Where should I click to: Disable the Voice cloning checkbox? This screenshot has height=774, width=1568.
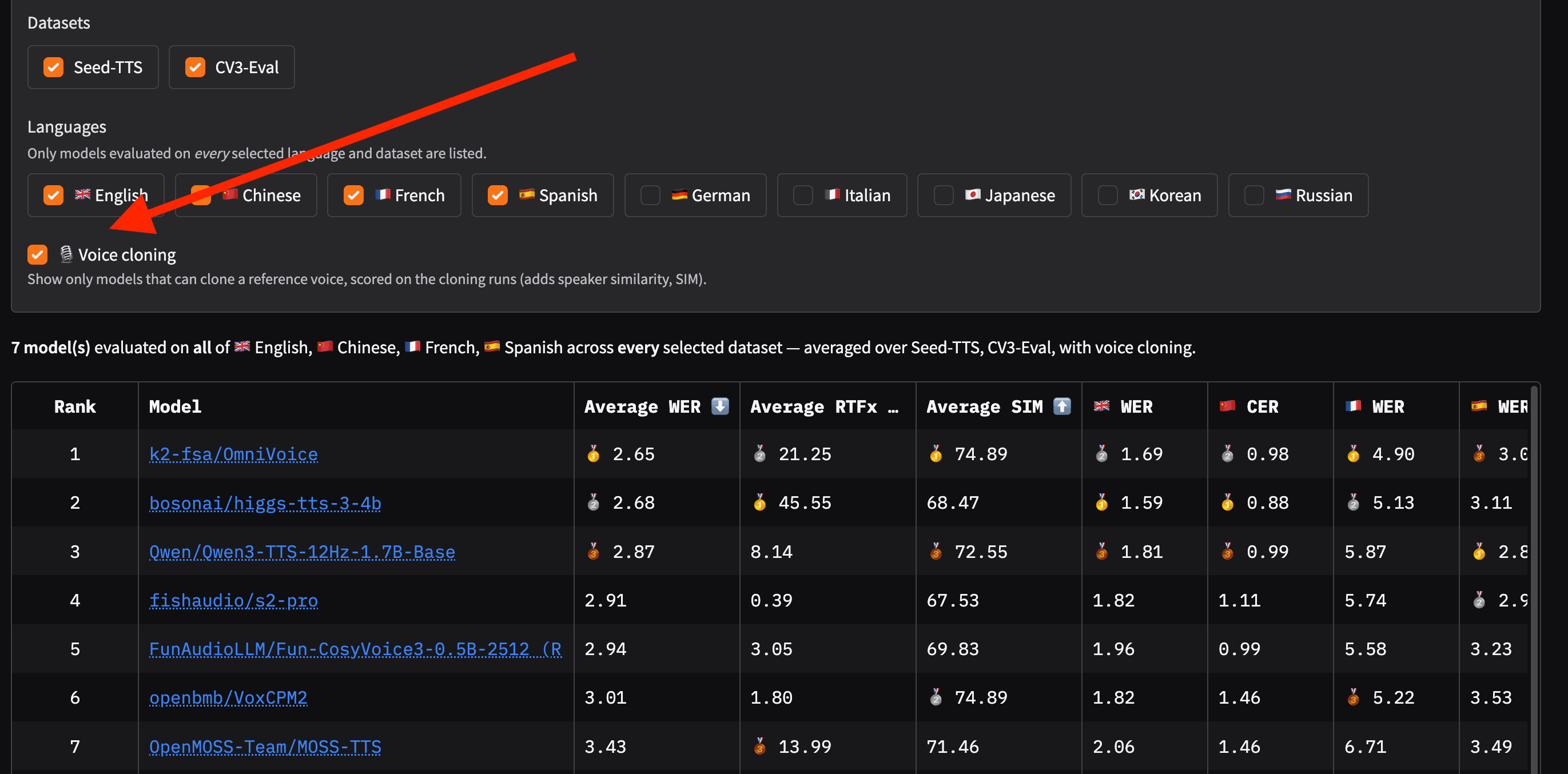37,254
